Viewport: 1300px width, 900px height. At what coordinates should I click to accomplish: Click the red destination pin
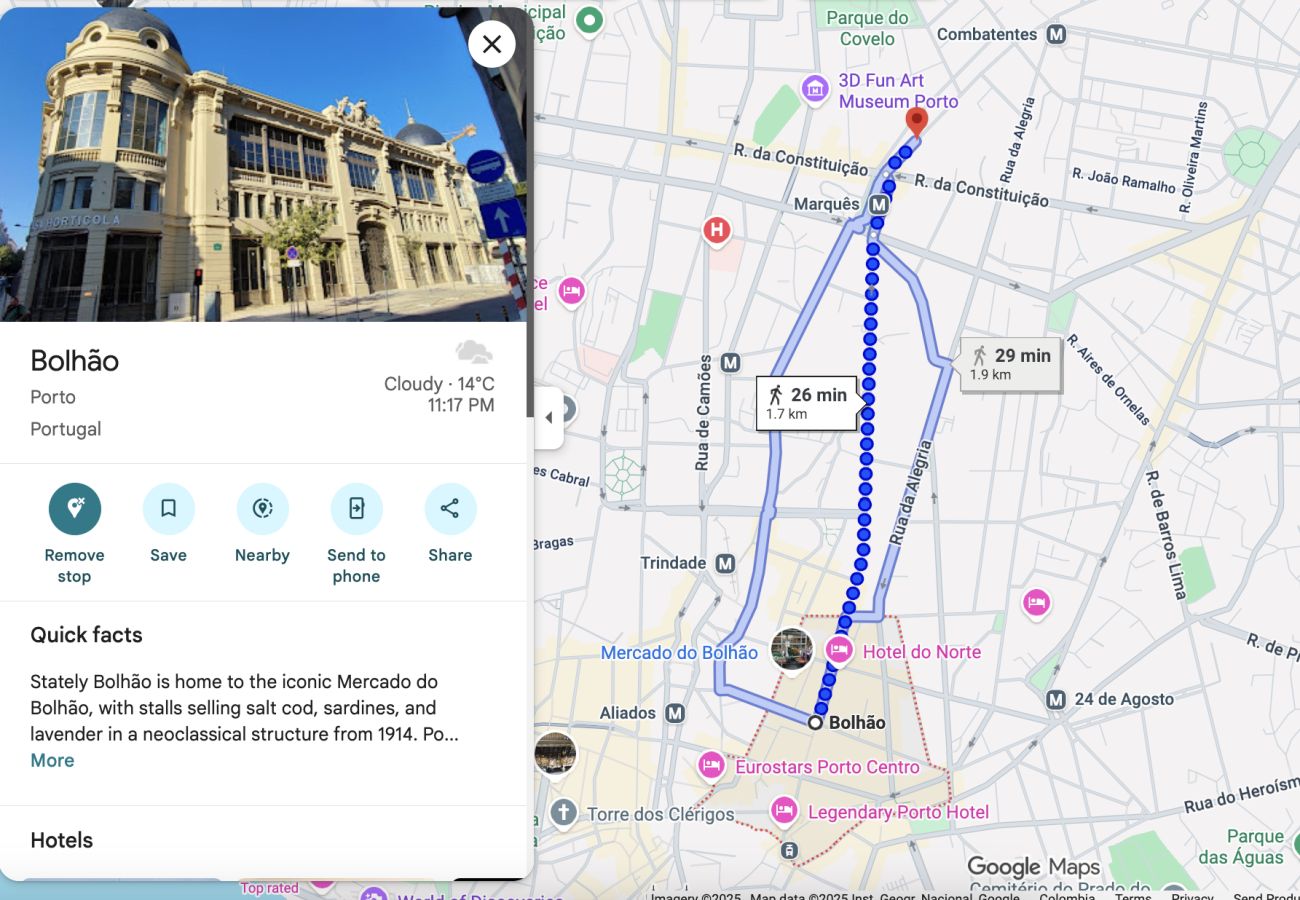coord(915,123)
